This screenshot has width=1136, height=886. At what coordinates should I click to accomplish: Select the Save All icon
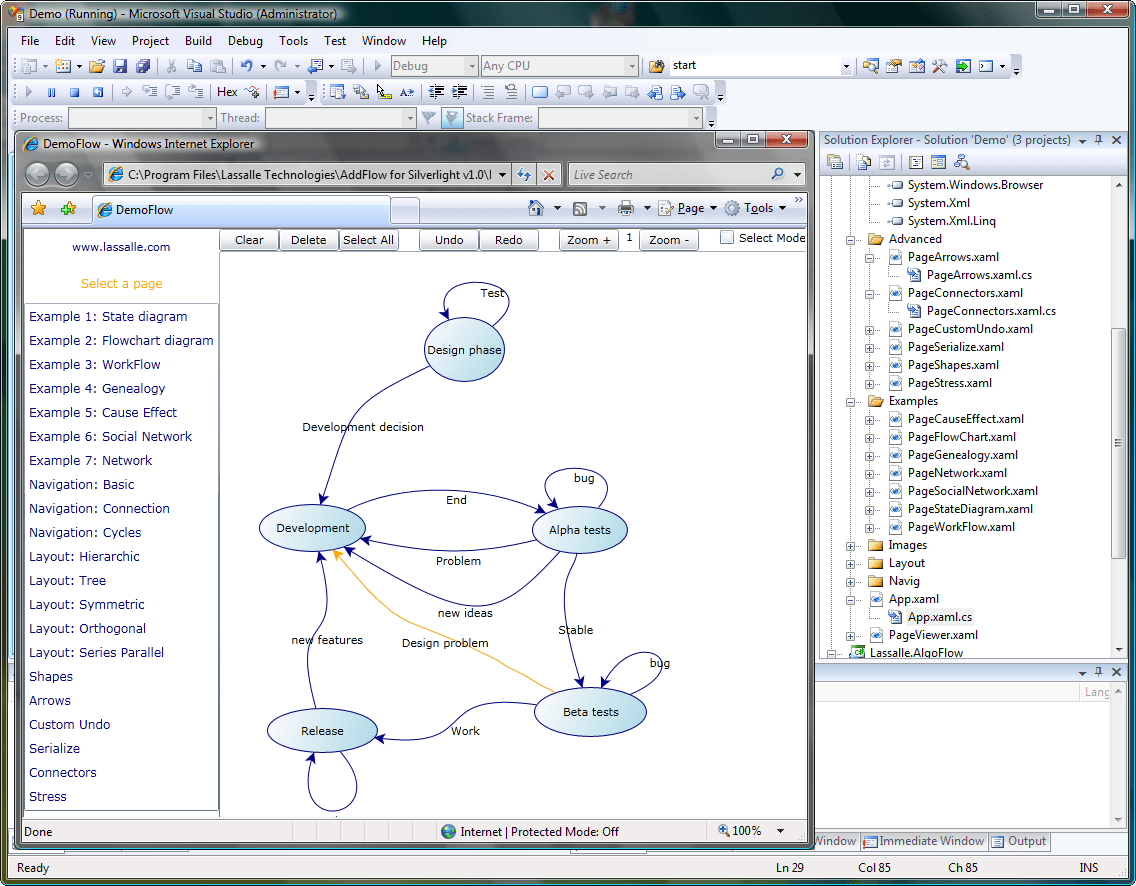[143, 64]
